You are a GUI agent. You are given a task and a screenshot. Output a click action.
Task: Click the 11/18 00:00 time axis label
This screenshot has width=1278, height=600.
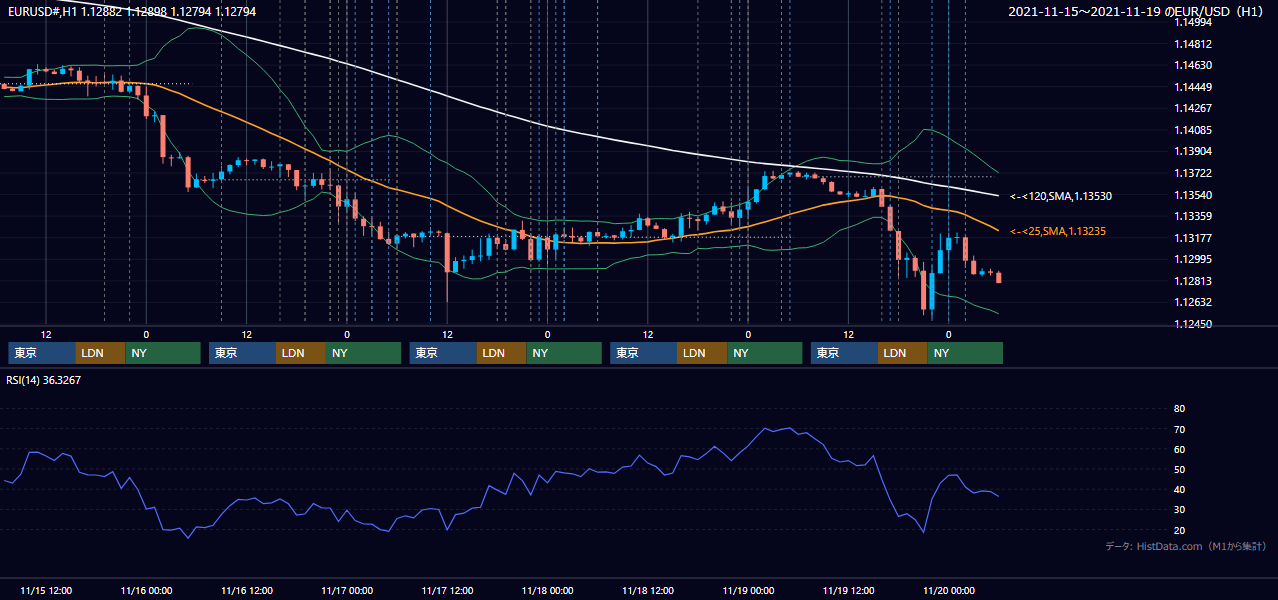tap(547, 590)
